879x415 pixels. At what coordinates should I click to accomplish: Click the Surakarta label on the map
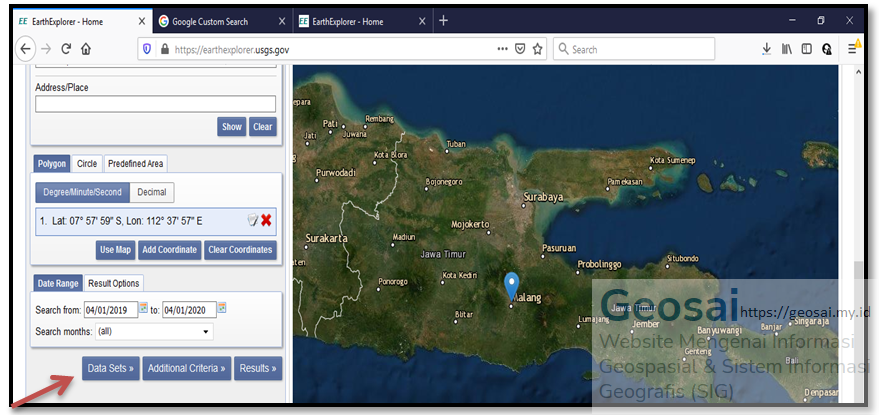326,238
